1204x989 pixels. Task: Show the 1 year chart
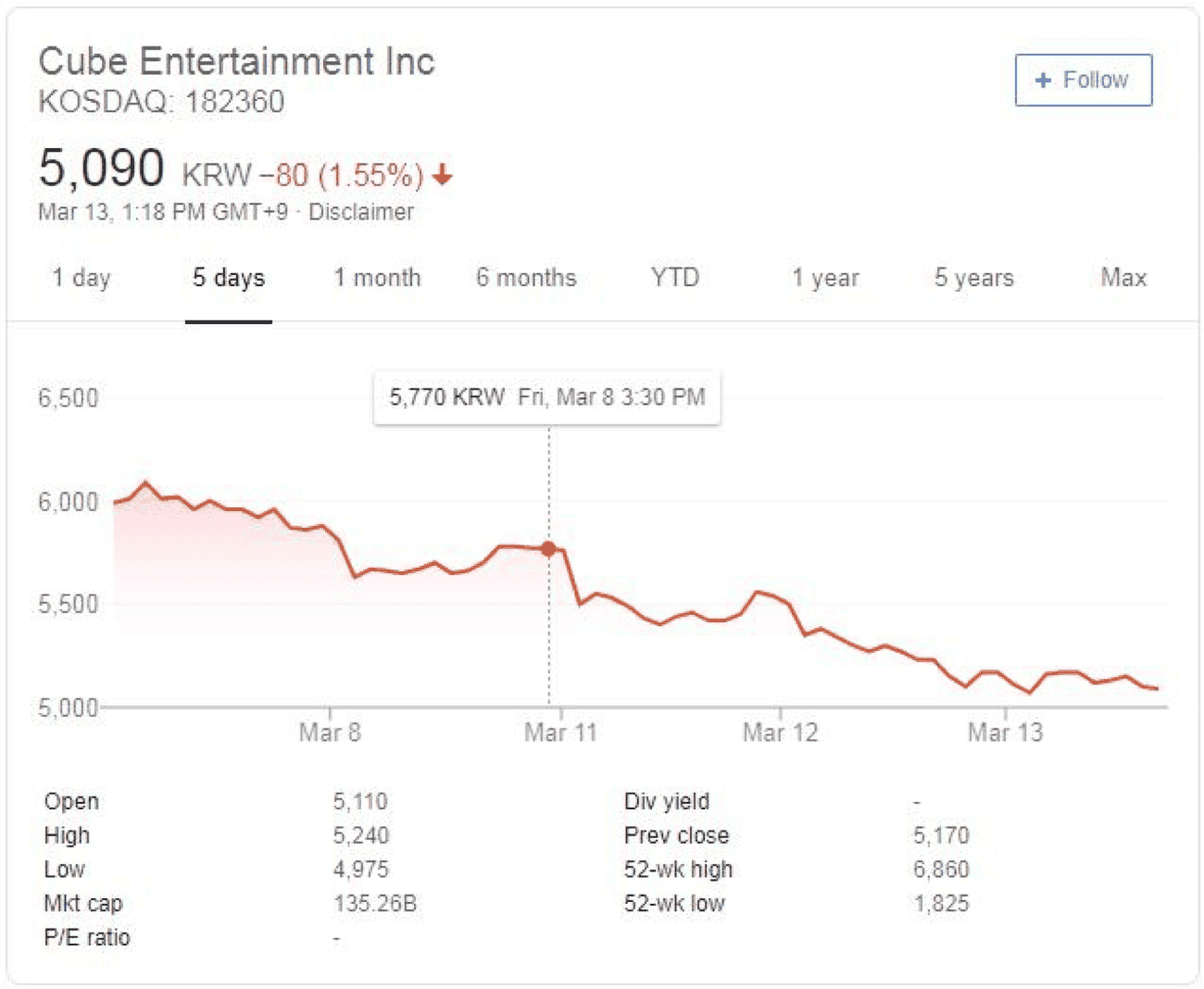point(826,278)
